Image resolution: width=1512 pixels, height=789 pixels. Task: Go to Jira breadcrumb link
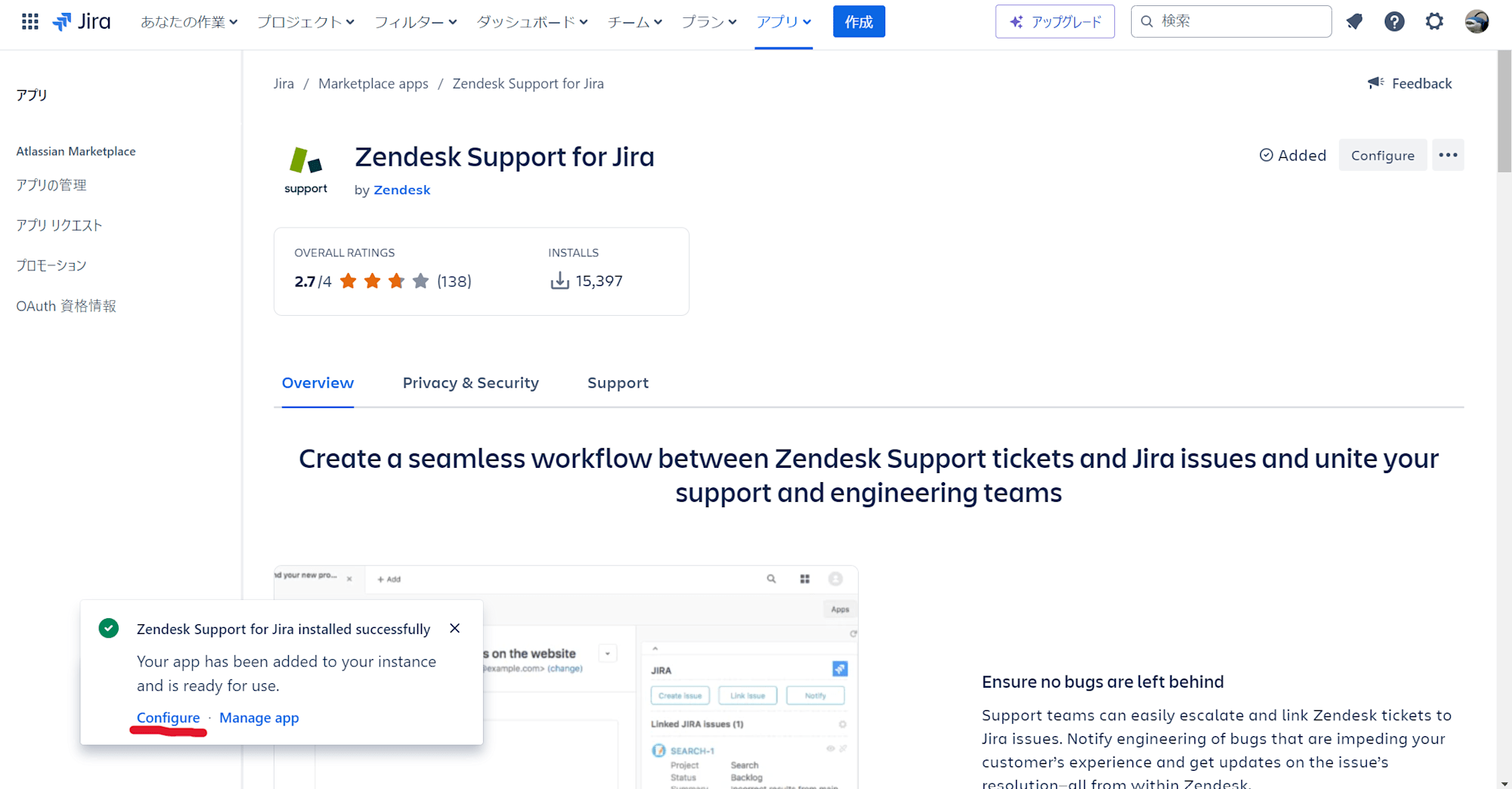pos(283,83)
